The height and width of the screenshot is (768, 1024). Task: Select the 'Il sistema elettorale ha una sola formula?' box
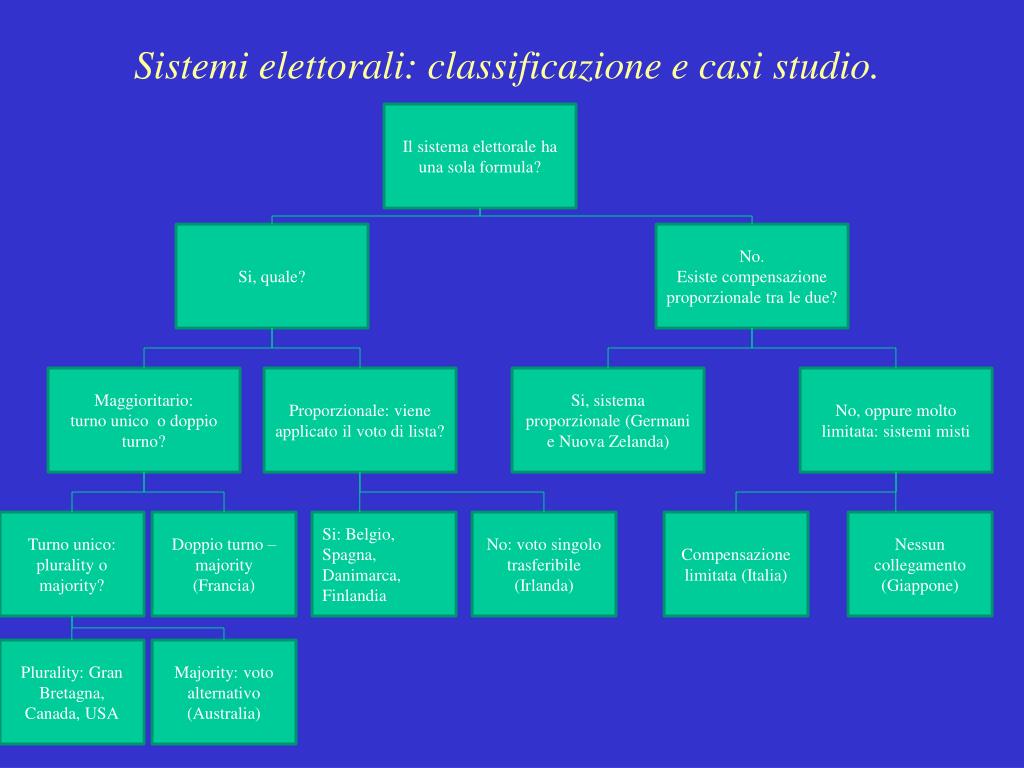tap(480, 156)
